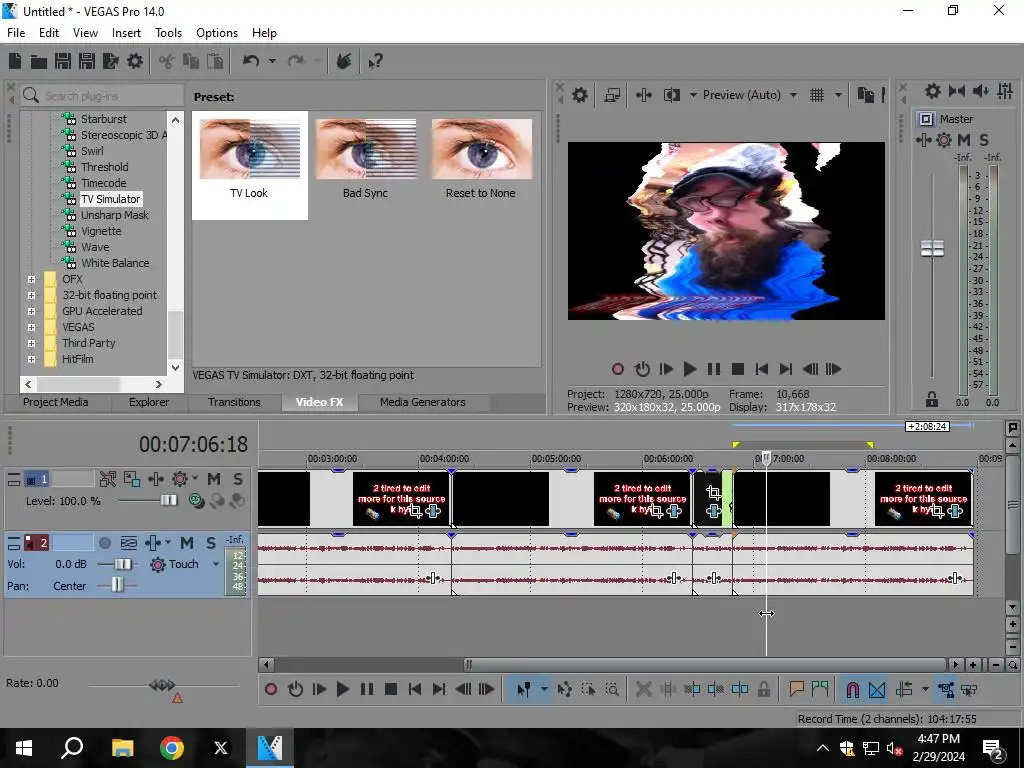Switch to Media Generators tab
Screen dimensions: 1024x768
pyautogui.click(x=423, y=402)
